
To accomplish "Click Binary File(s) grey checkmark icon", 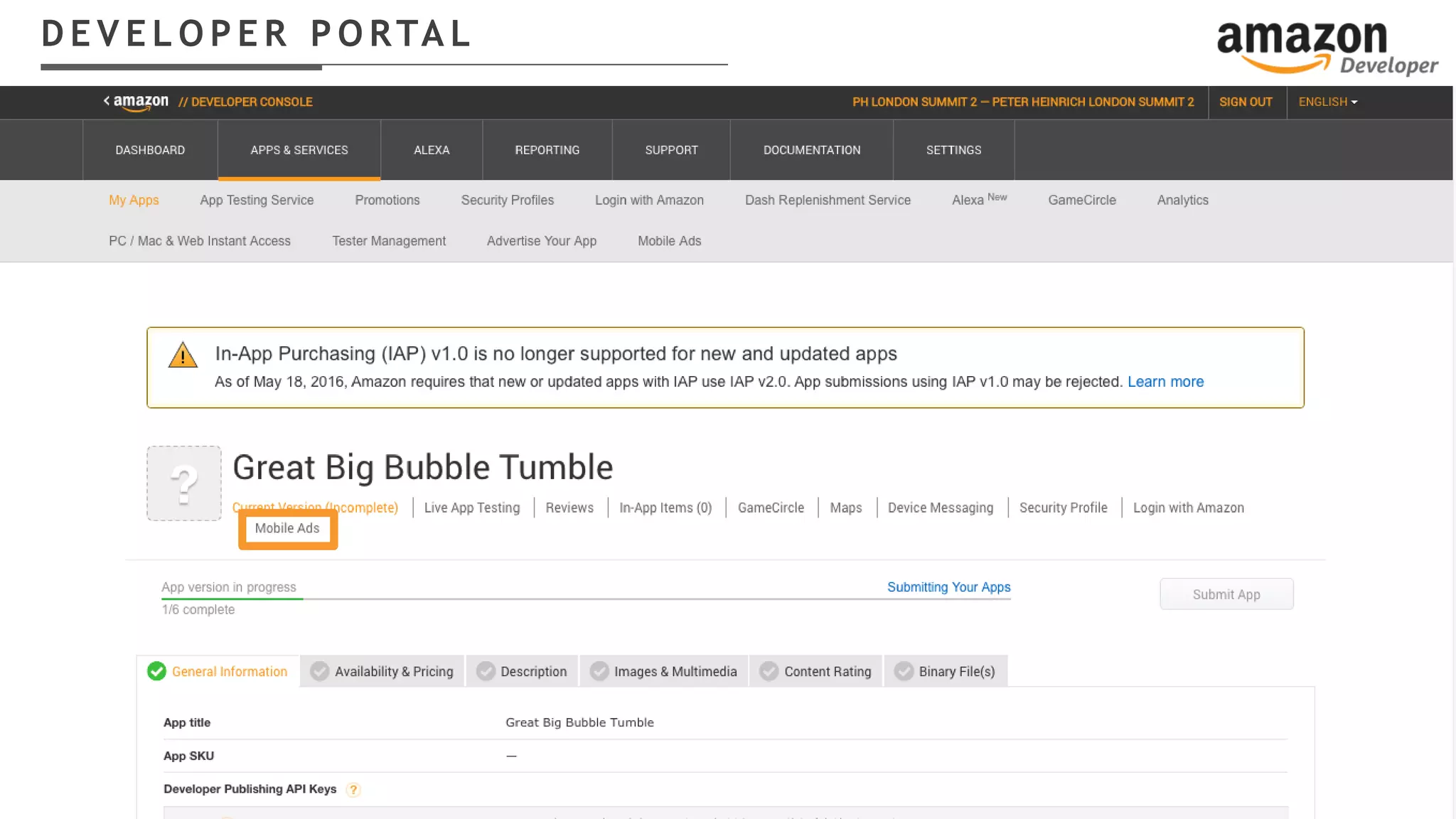I will pyautogui.click(x=904, y=671).
